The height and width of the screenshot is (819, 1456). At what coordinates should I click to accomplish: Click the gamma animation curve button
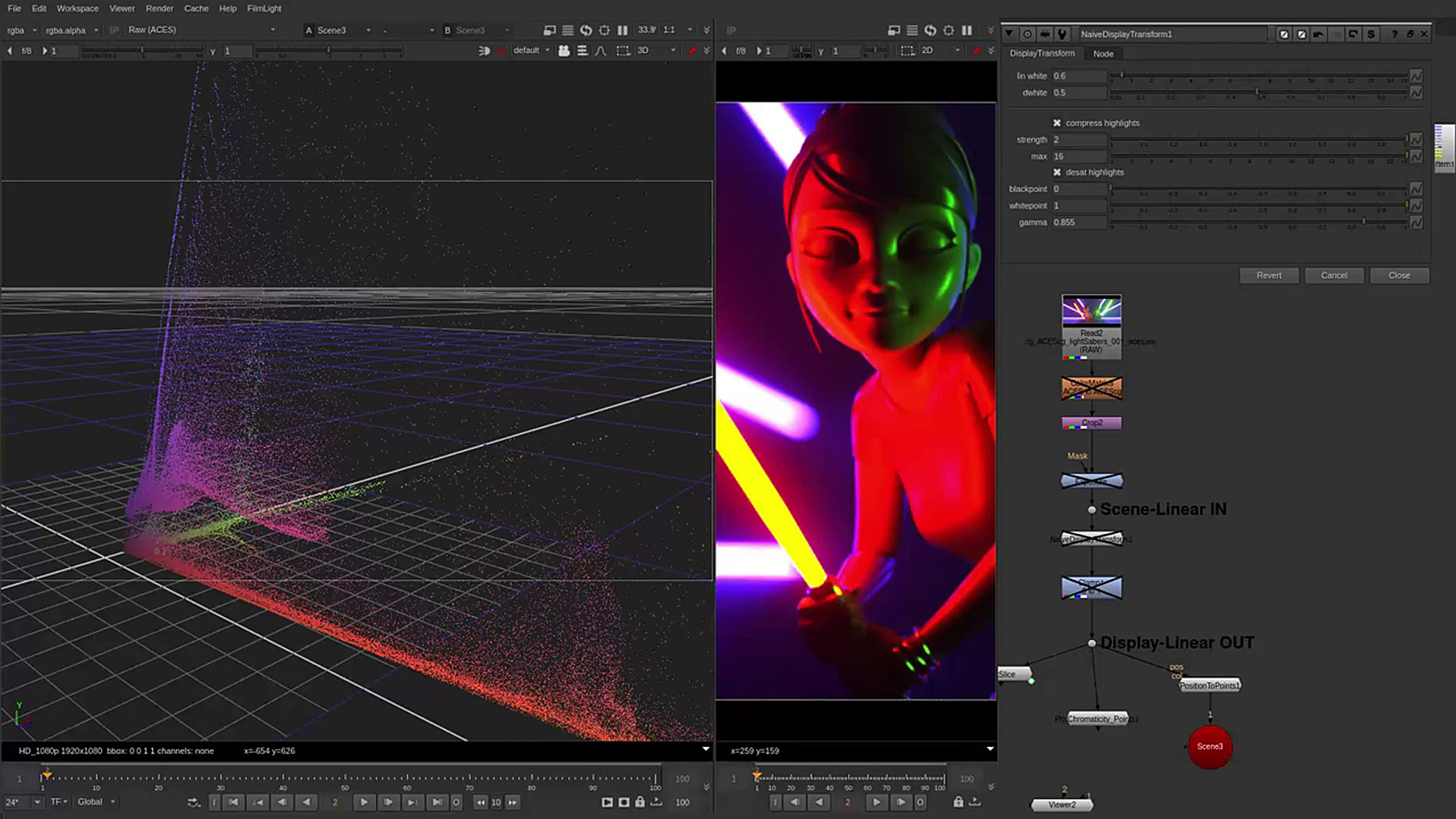pyautogui.click(x=1416, y=222)
